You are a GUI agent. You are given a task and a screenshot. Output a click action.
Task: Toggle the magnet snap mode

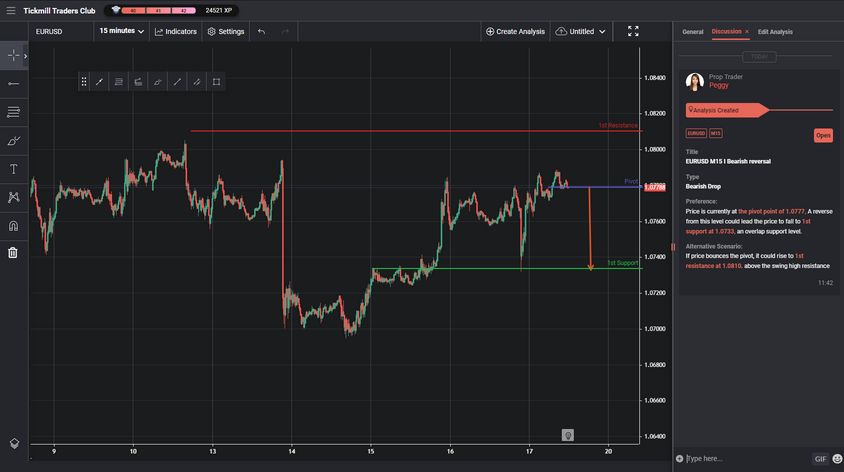pyautogui.click(x=13, y=226)
